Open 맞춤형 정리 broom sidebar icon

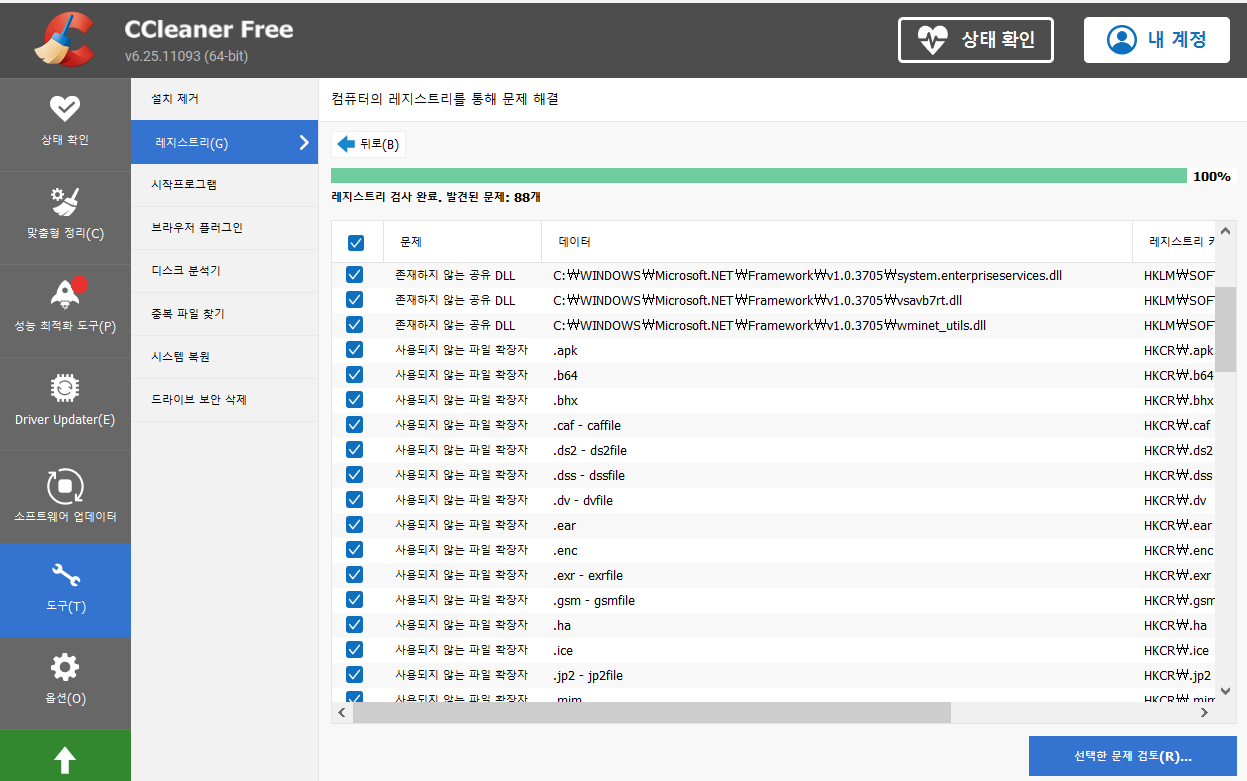[x=65, y=201]
